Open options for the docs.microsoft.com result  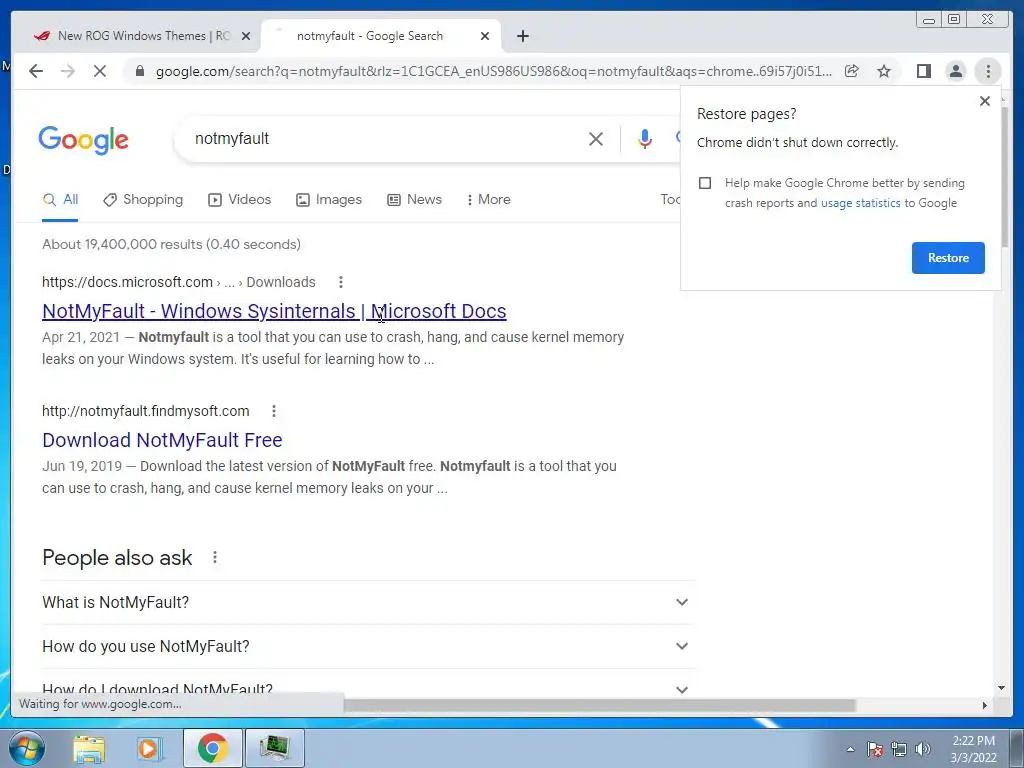point(340,282)
